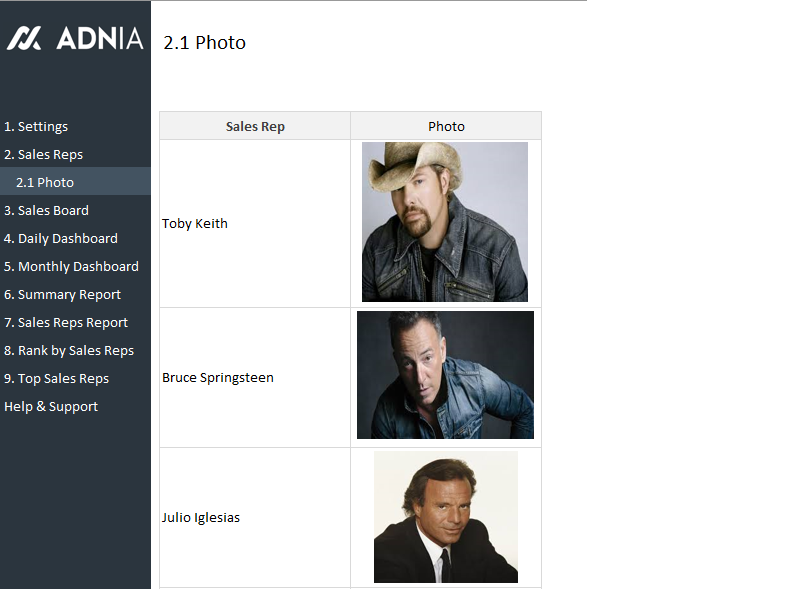Viewport: 785px width, 589px height.
Task: Open 5. Monthly Dashboard
Action: tap(71, 267)
